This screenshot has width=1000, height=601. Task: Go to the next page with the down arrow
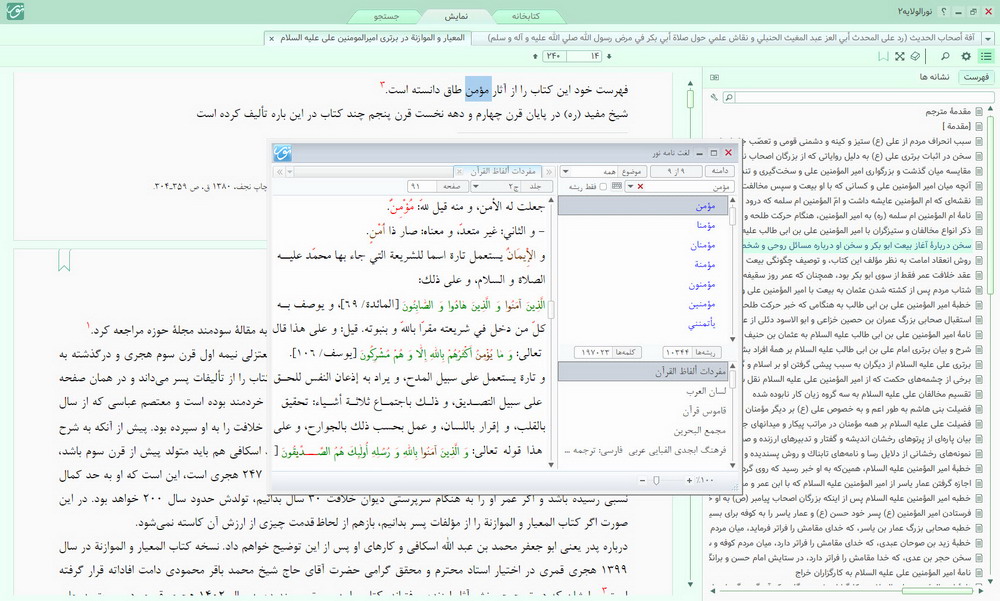(609, 56)
